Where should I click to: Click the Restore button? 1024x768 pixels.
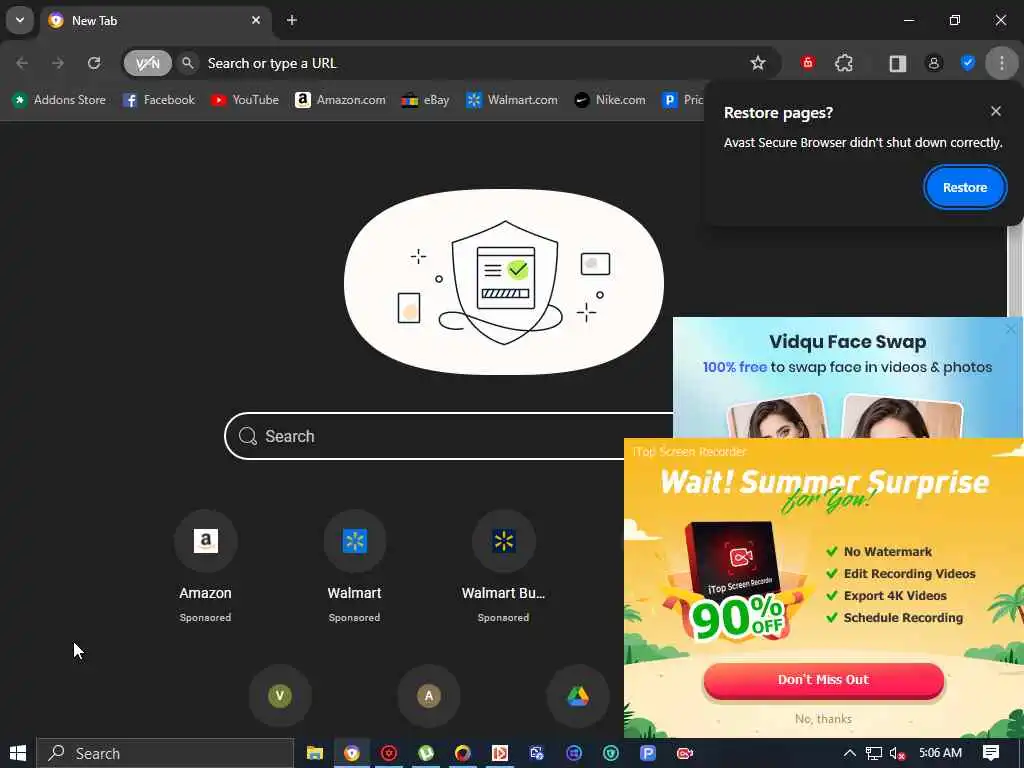[965, 187]
